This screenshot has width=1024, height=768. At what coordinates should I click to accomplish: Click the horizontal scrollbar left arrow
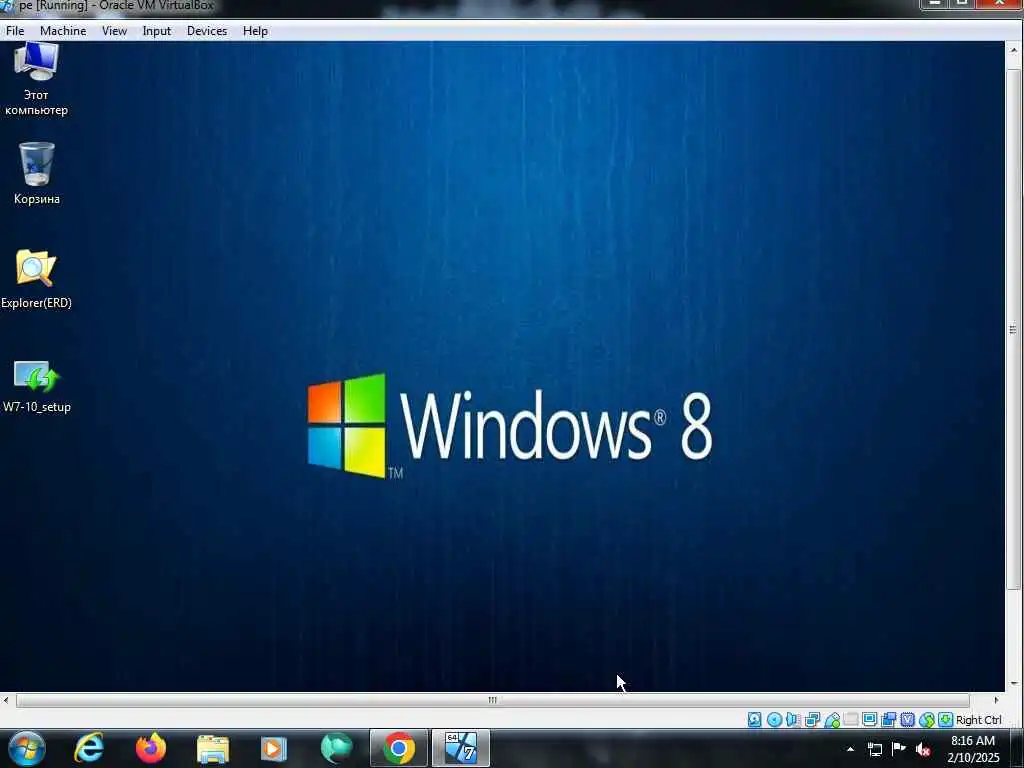click(6, 700)
